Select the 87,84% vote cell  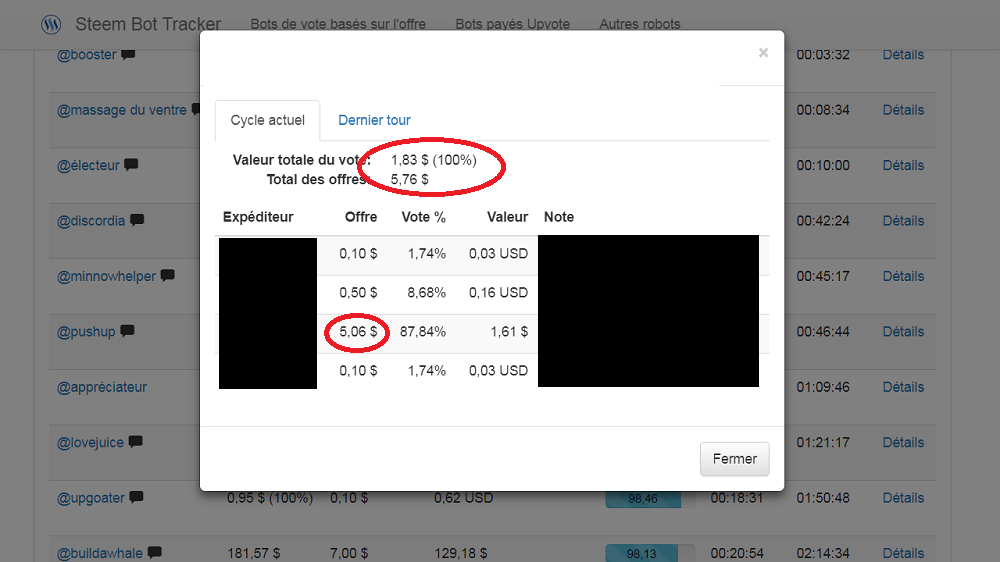pyautogui.click(x=423, y=332)
